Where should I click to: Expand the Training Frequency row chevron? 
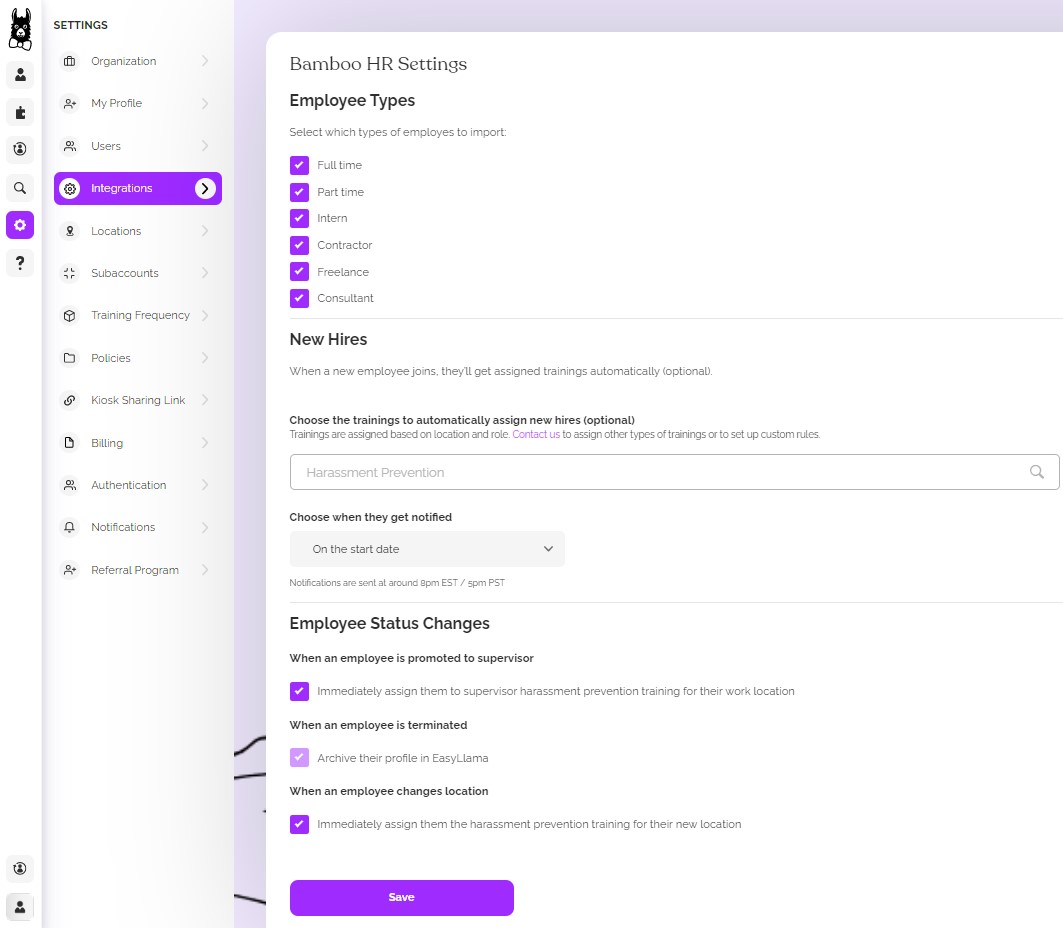point(205,316)
